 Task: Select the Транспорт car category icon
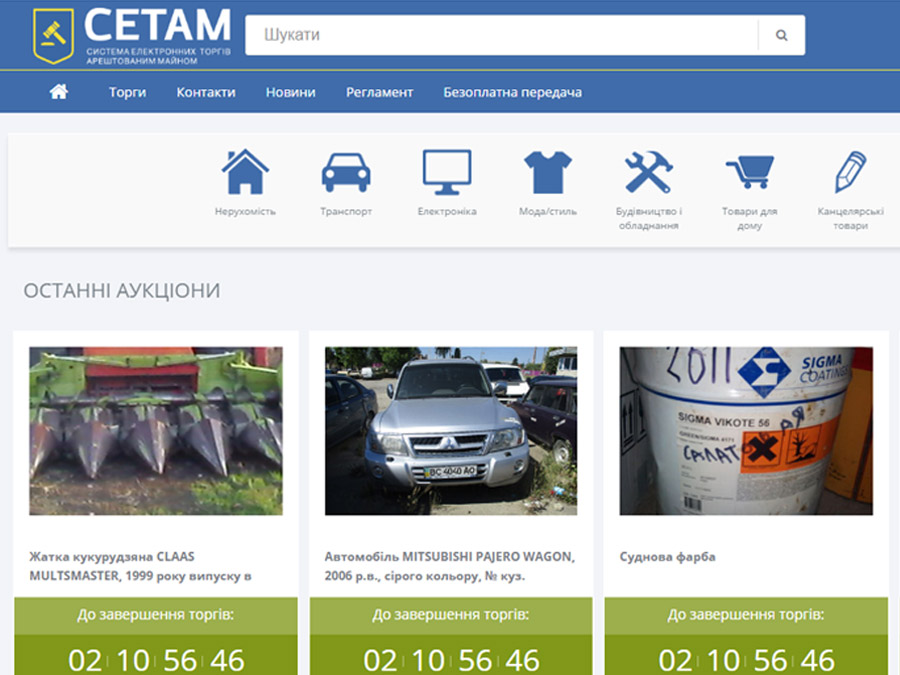coord(346,172)
